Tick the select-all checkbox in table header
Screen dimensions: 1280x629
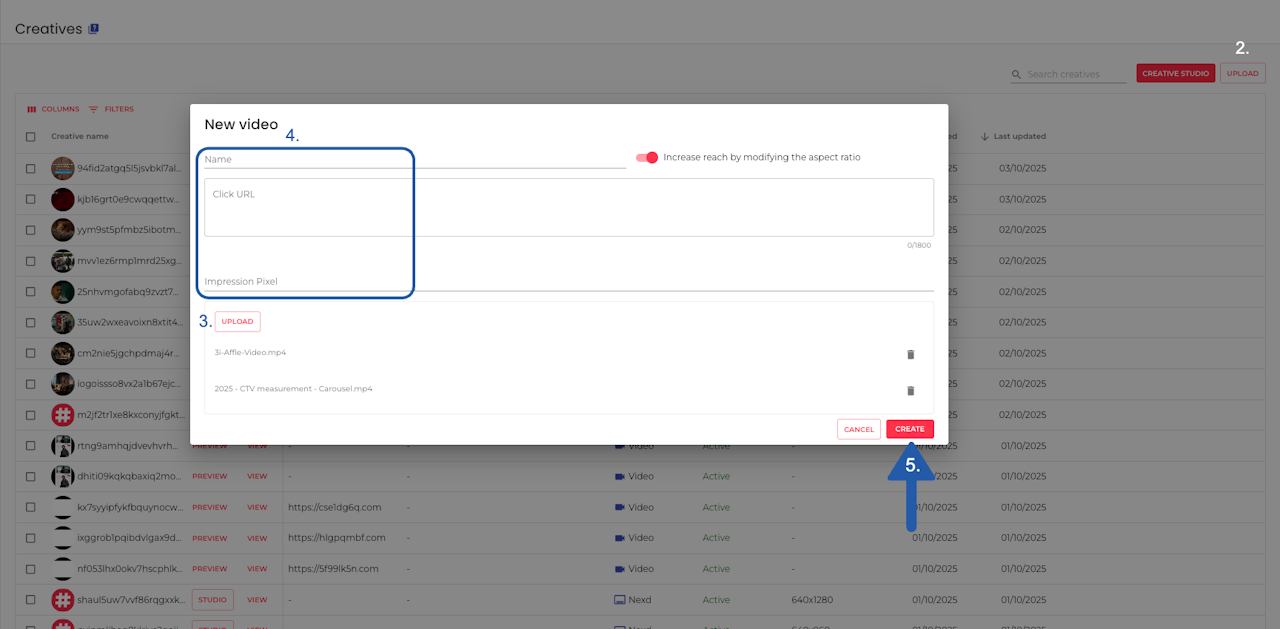31,136
